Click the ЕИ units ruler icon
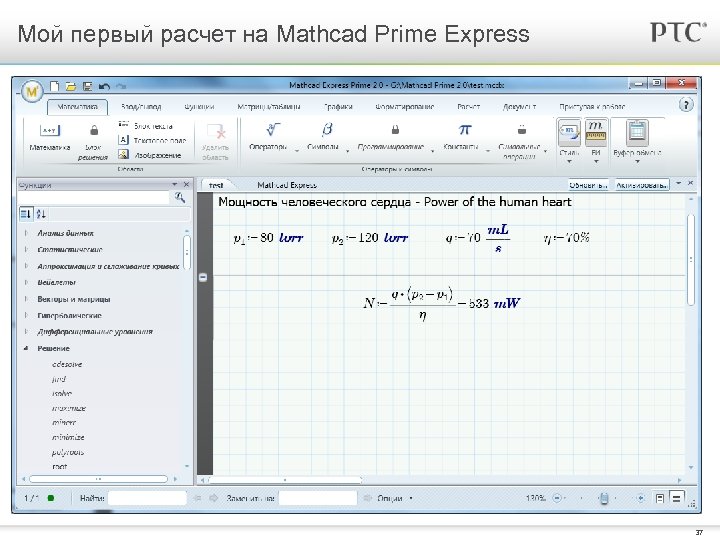 coord(596,132)
